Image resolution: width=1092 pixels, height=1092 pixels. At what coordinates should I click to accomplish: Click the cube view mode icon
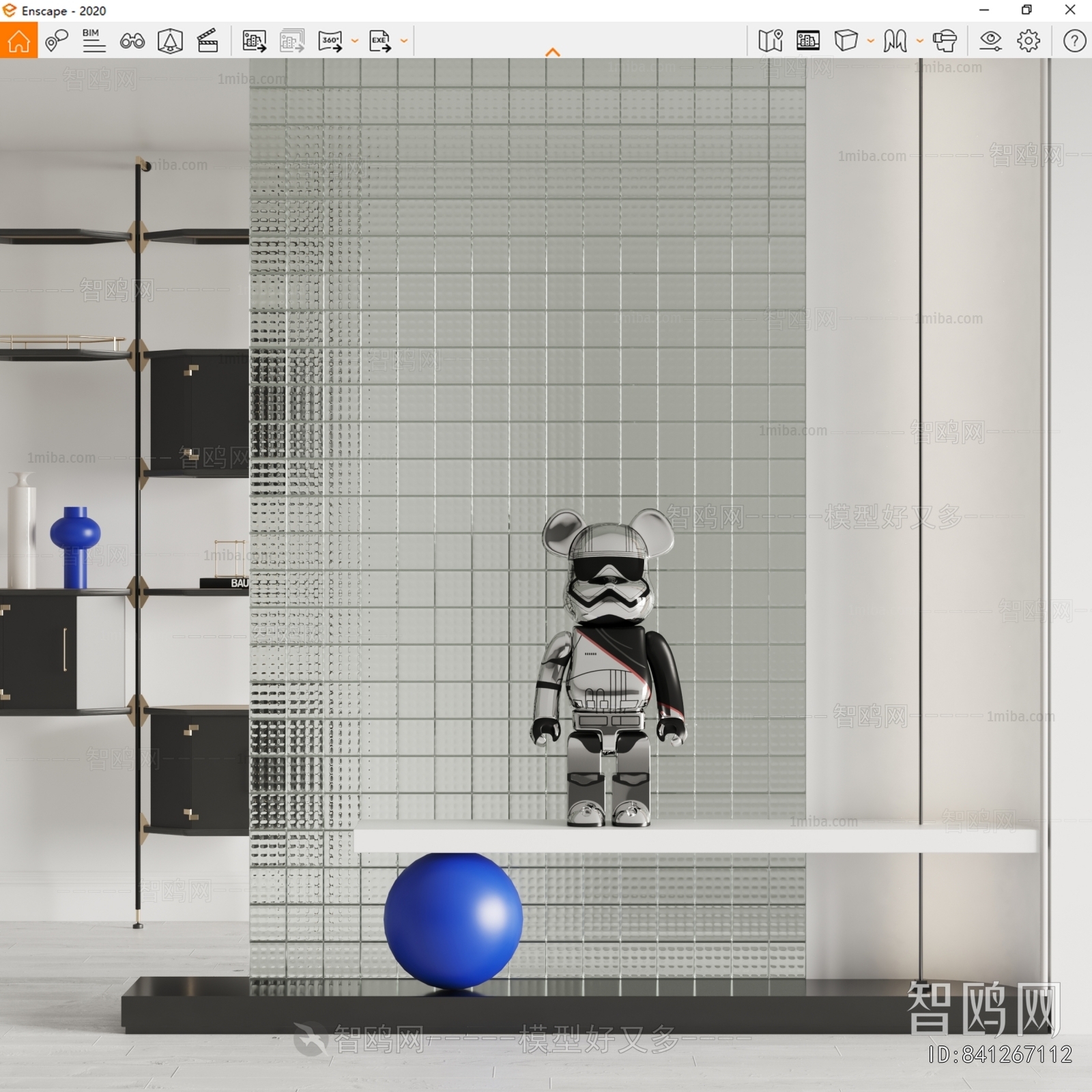point(846,40)
